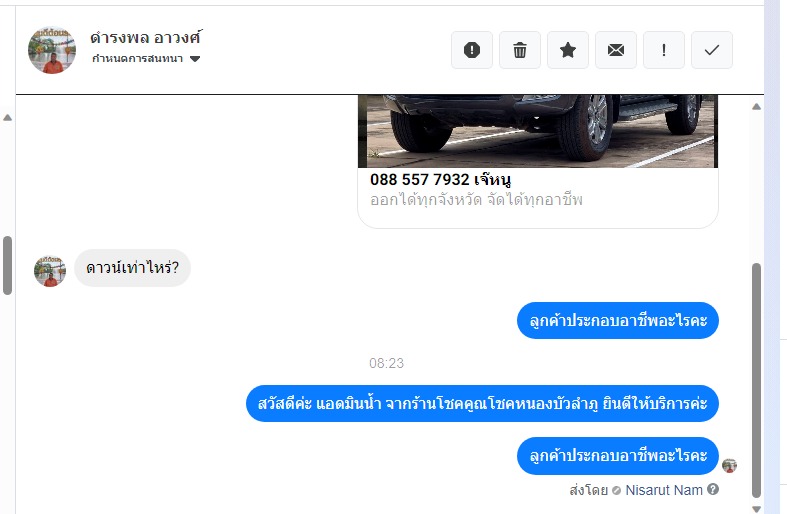Click the verified badge icon before Nisarut Nam
This screenshot has height=514, width=787.
point(616,490)
